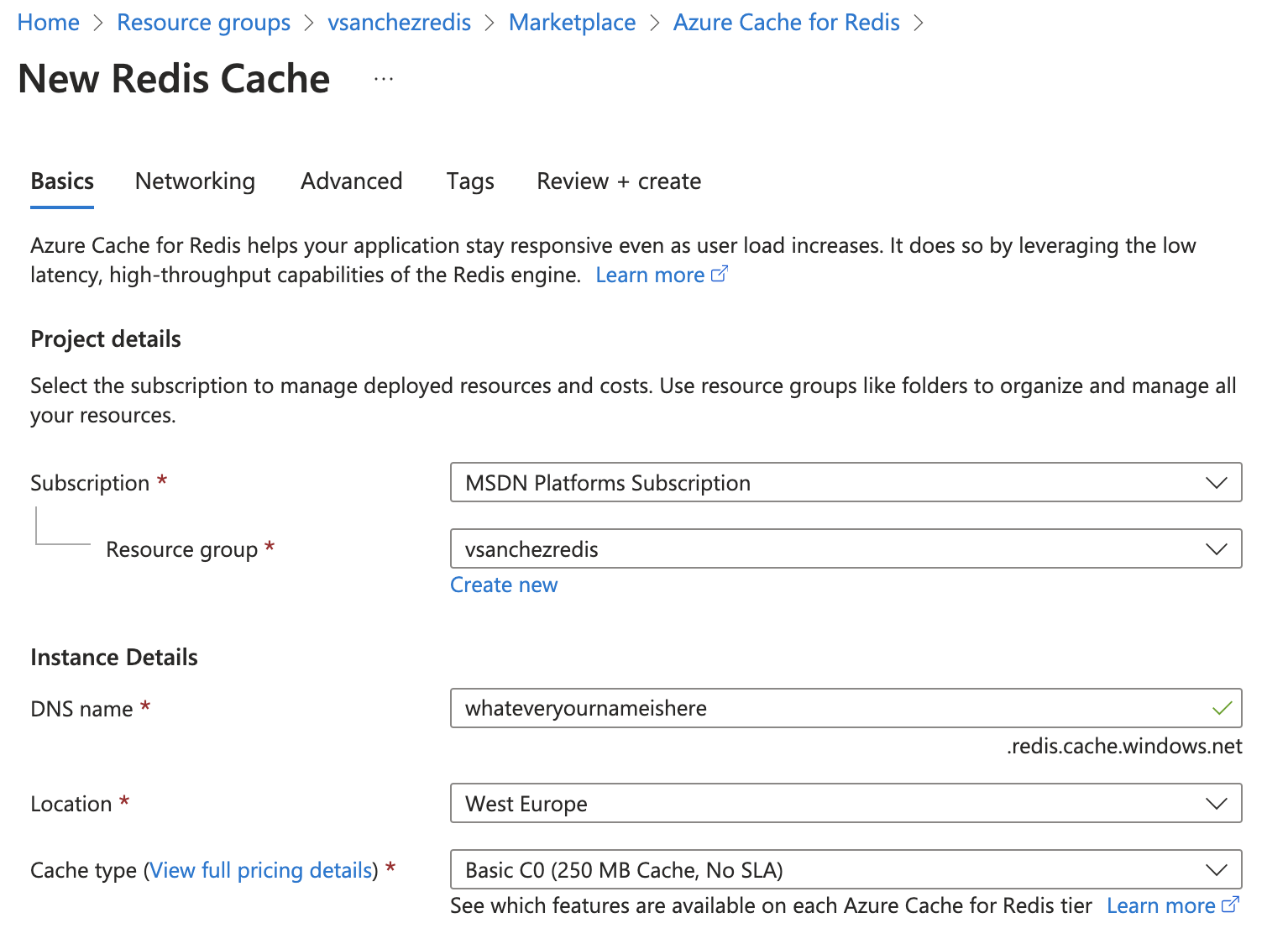
Task: Switch to the Networking tab
Action: 195,181
